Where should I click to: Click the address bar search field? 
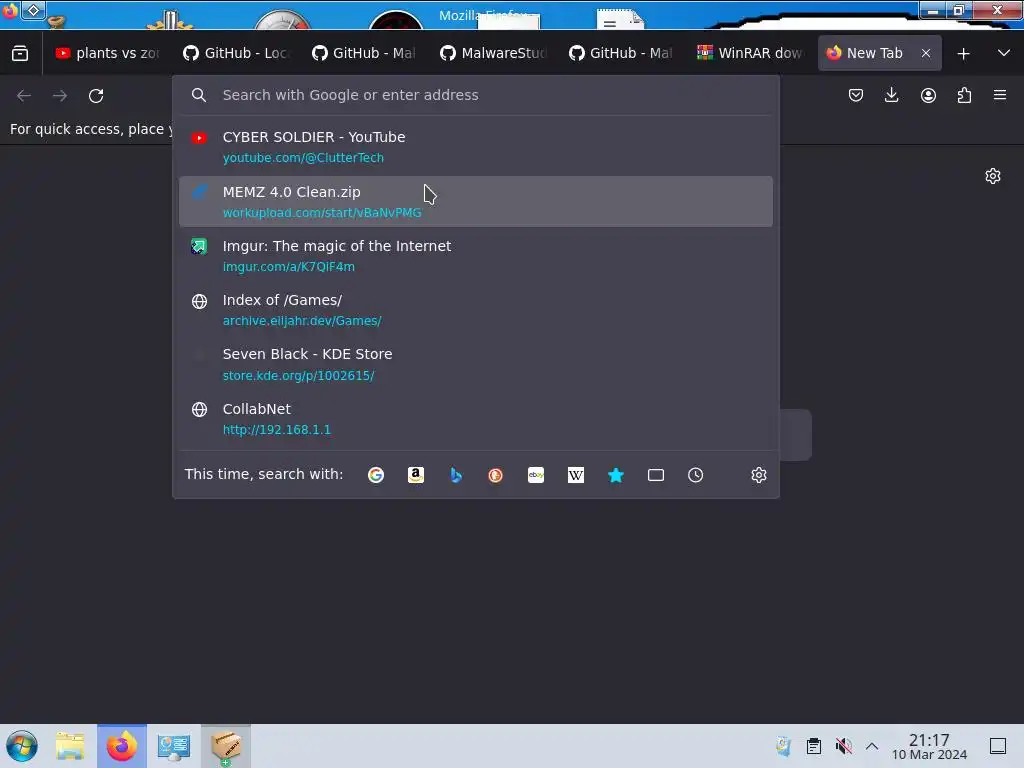pos(476,95)
